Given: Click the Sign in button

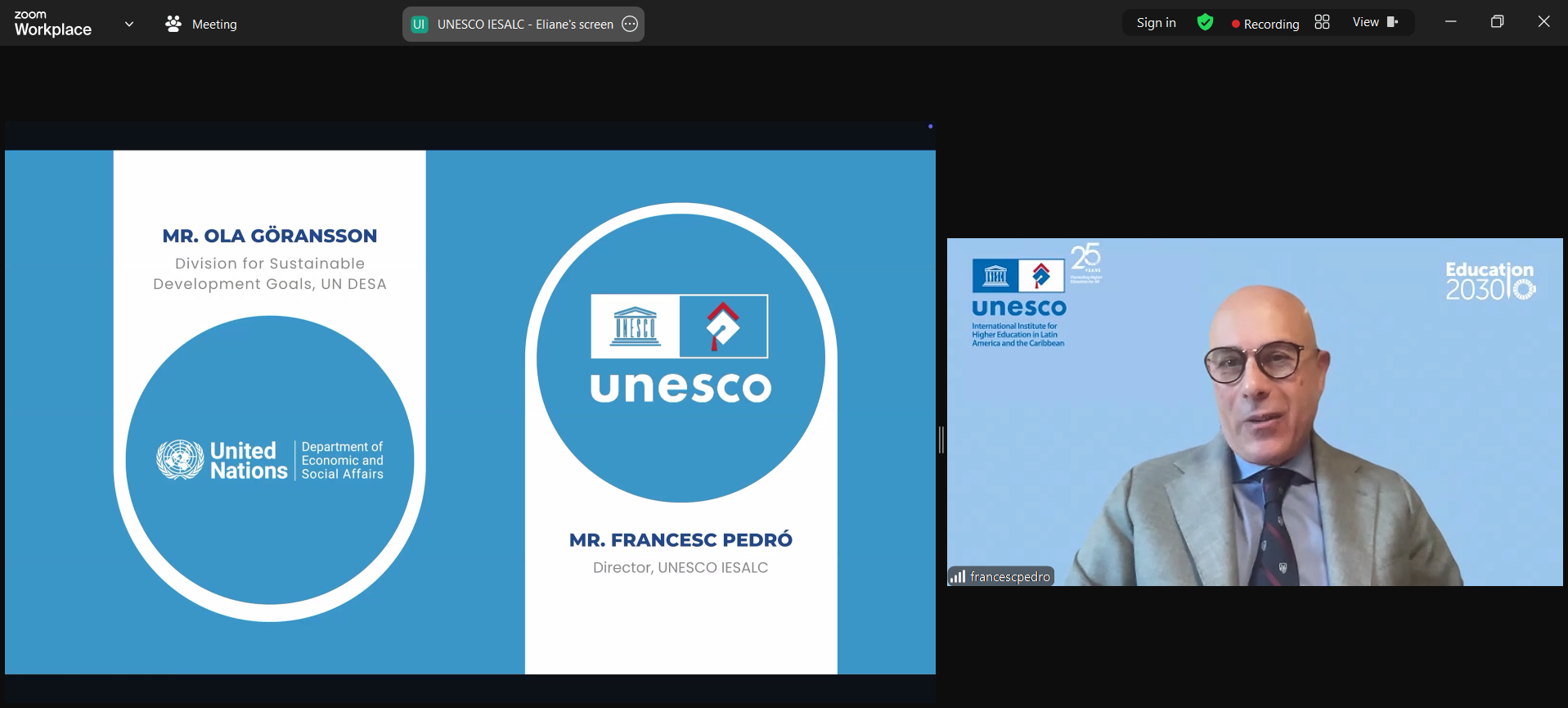Looking at the screenshot, I should click(1157, 23).
